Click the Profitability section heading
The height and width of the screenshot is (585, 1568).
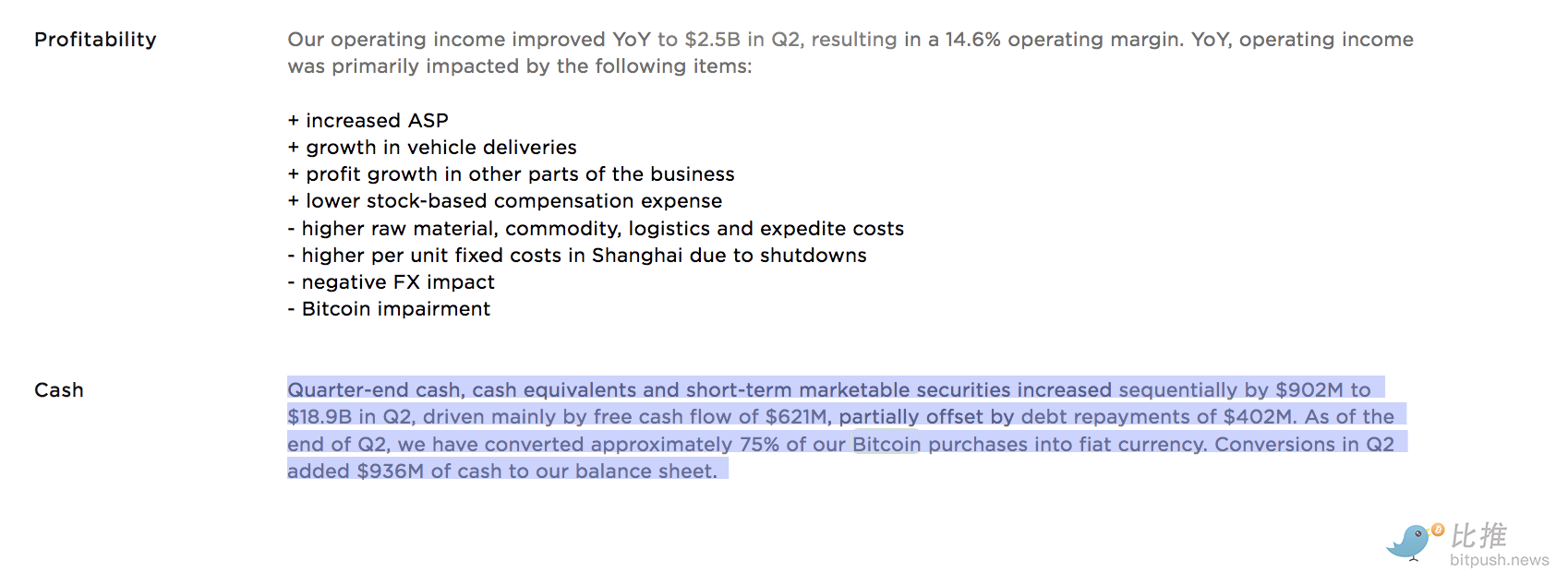click(95, 40)
